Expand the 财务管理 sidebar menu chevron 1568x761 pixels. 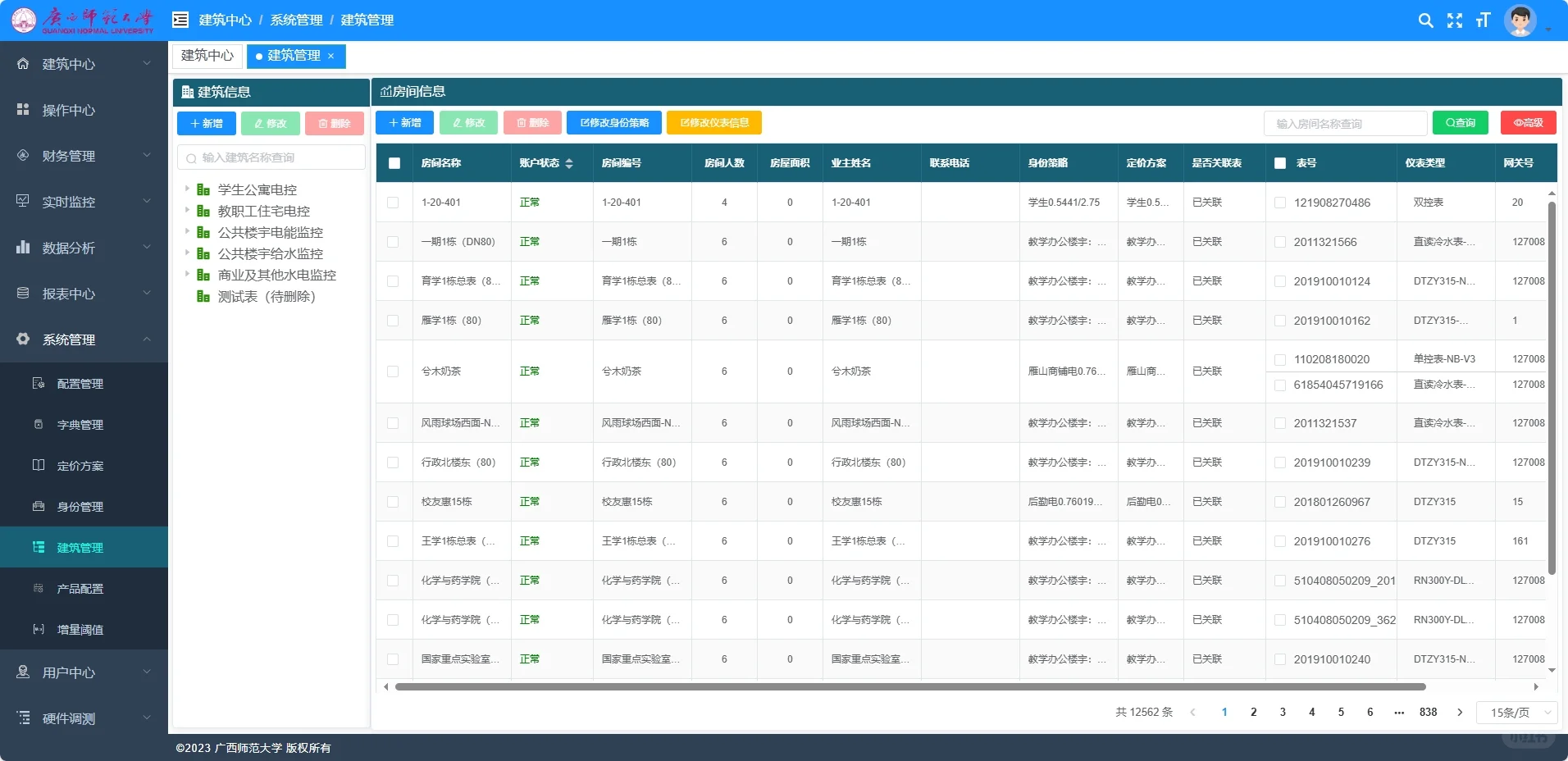click(147, 155)
